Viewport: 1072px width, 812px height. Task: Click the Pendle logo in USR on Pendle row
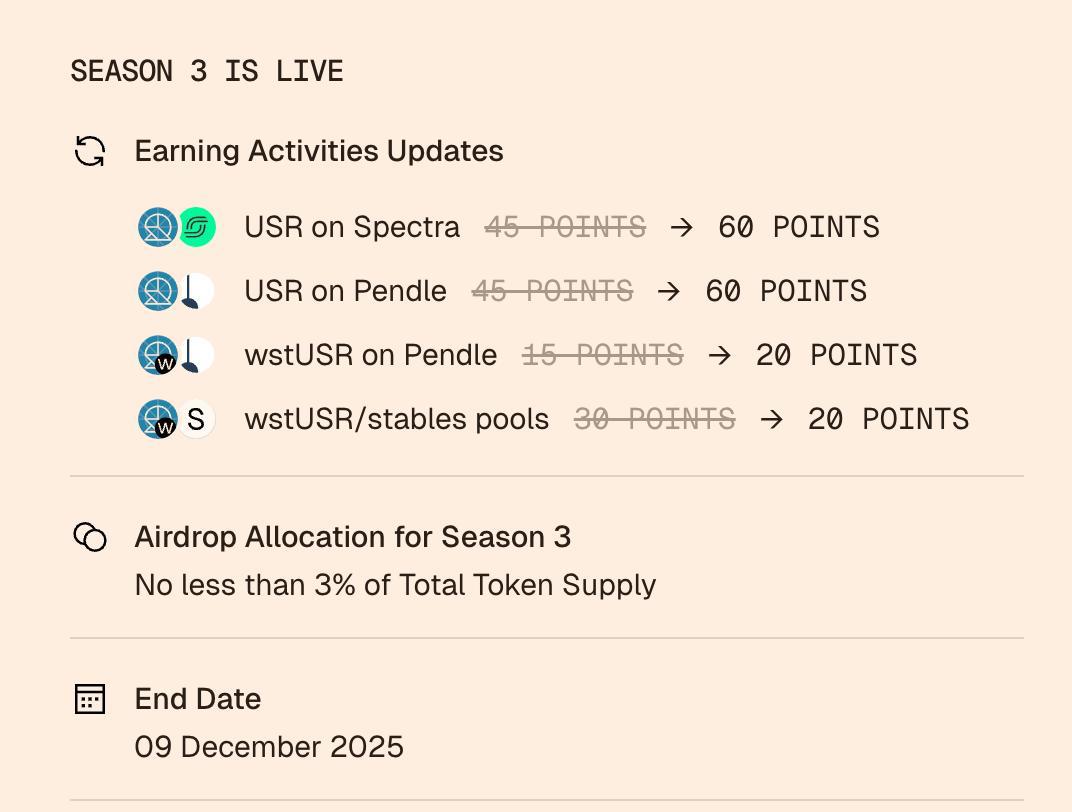click(x=197, y=291)
